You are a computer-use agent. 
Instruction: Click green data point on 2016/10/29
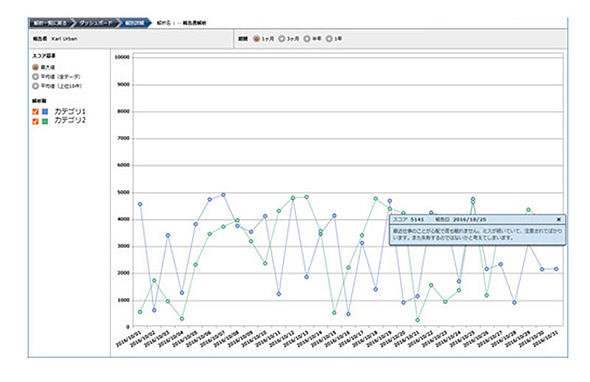(x=529, y=210)
